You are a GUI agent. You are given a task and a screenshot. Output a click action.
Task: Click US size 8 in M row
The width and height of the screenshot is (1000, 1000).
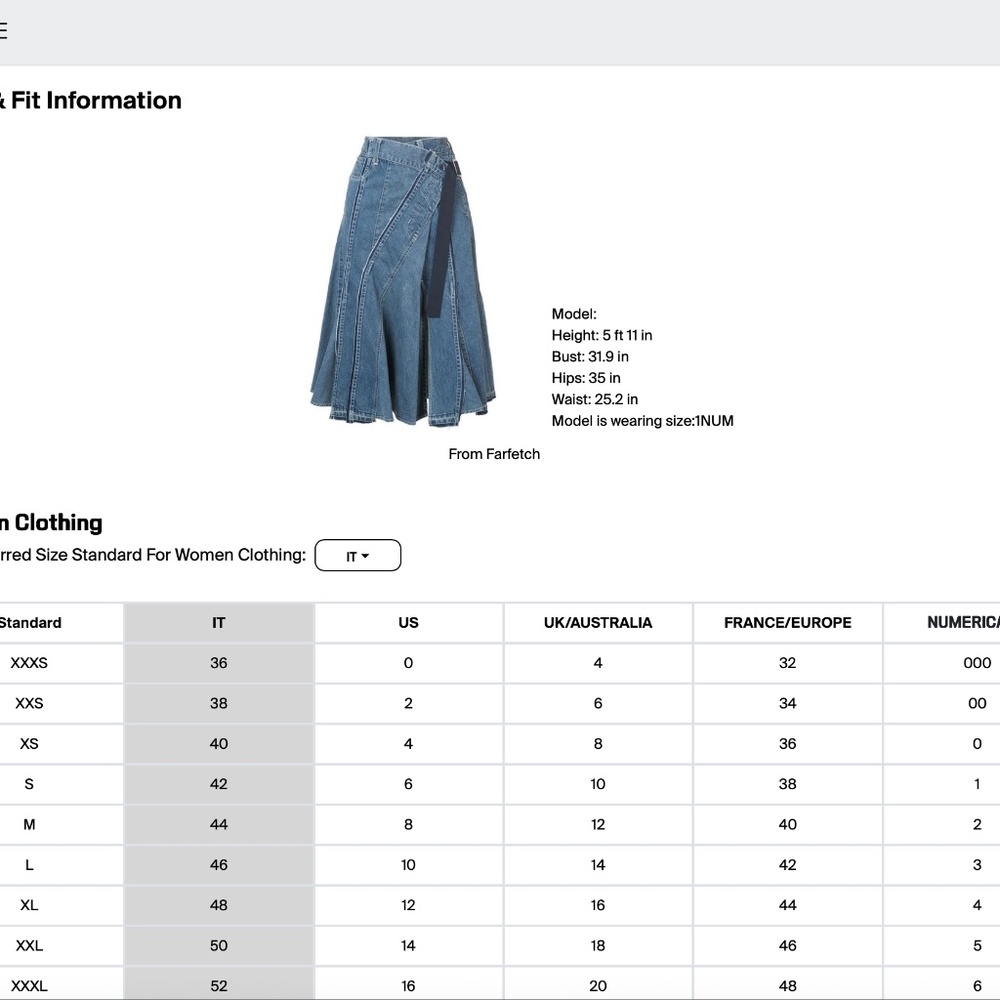pyautogui.click(x=408, y=825)
